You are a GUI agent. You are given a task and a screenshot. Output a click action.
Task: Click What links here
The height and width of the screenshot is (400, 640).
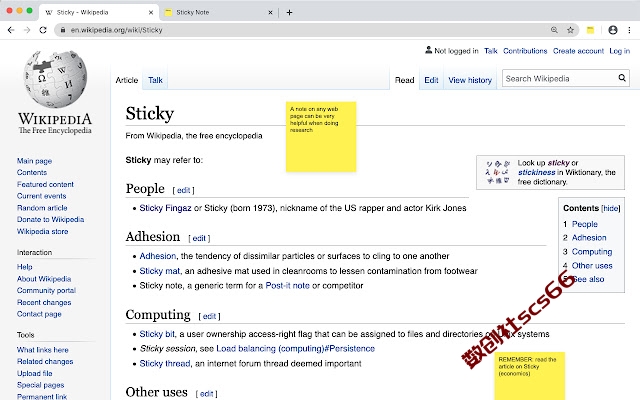pos(42,350)
